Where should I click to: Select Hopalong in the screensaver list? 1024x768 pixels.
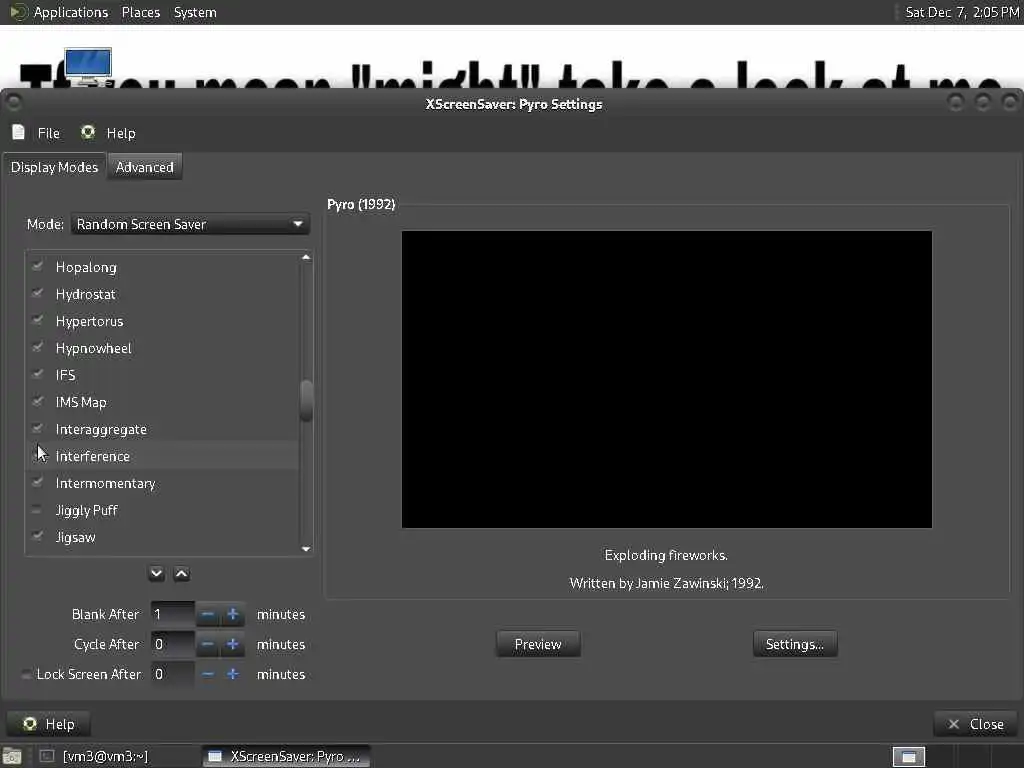pyautogui.click(x=86, y=267)
